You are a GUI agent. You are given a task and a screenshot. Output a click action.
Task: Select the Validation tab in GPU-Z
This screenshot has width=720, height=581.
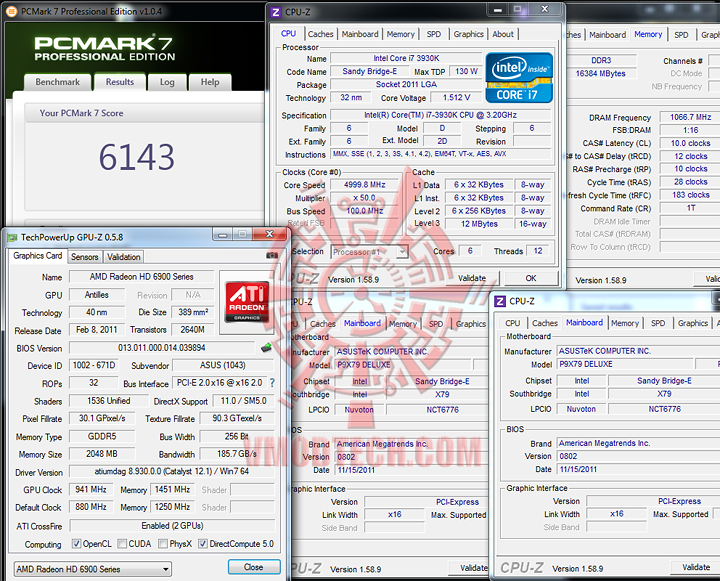(124, 257)
